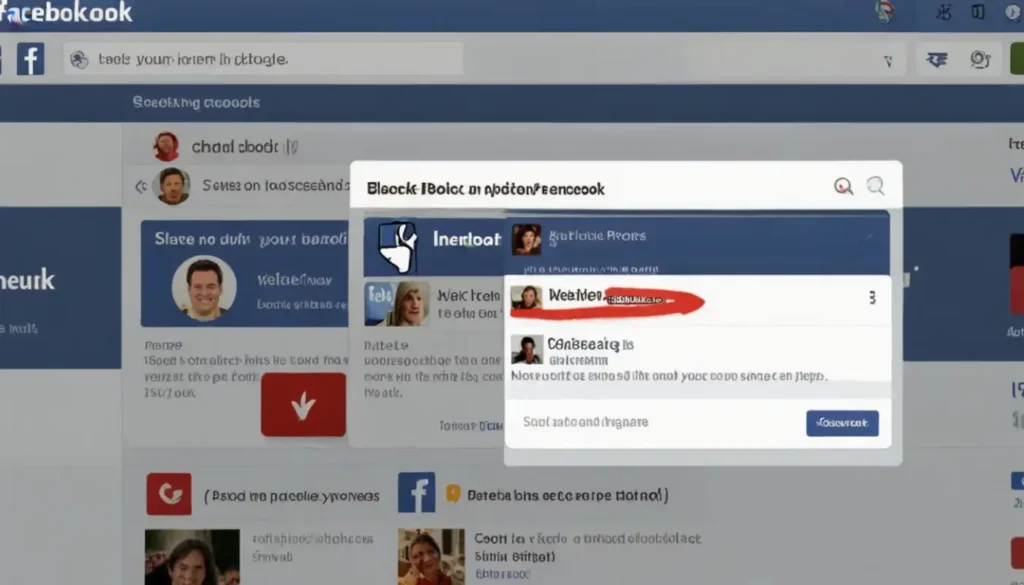Click the blonde woman thumbnail with blue badge

pos(397,304)
